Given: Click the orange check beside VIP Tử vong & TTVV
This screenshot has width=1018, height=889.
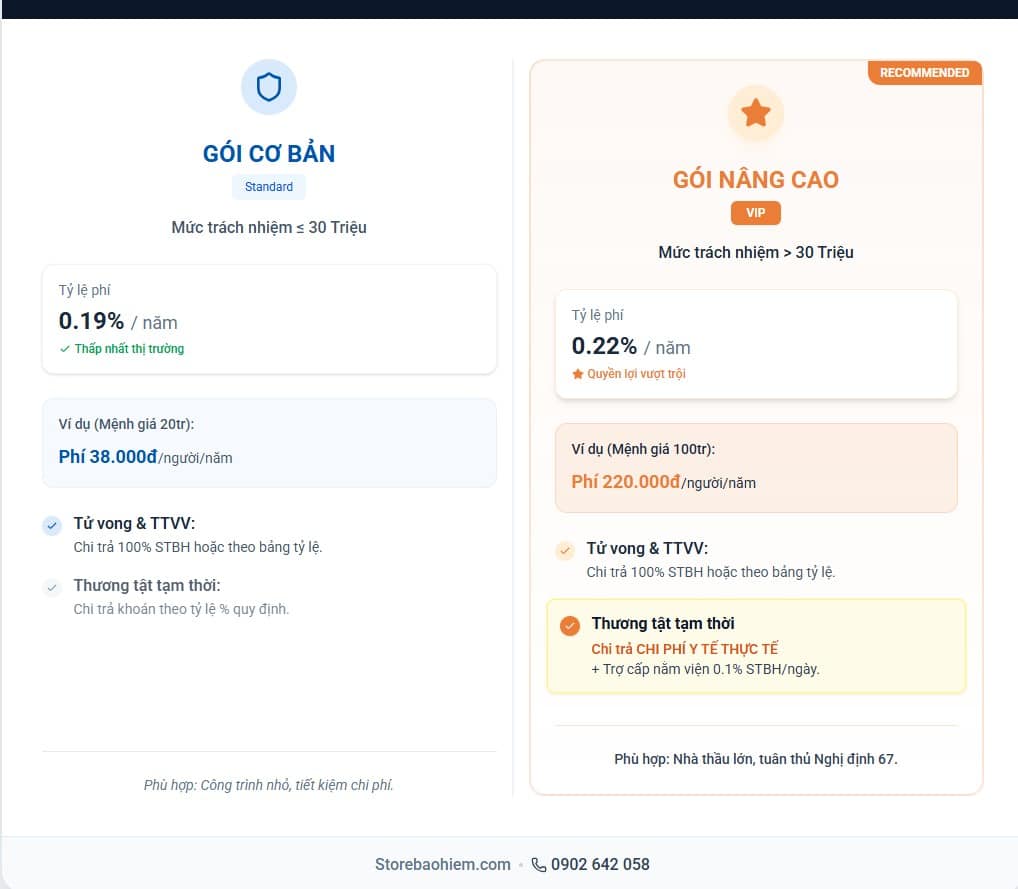Looking at the screenshot, I should coord(565,551).
